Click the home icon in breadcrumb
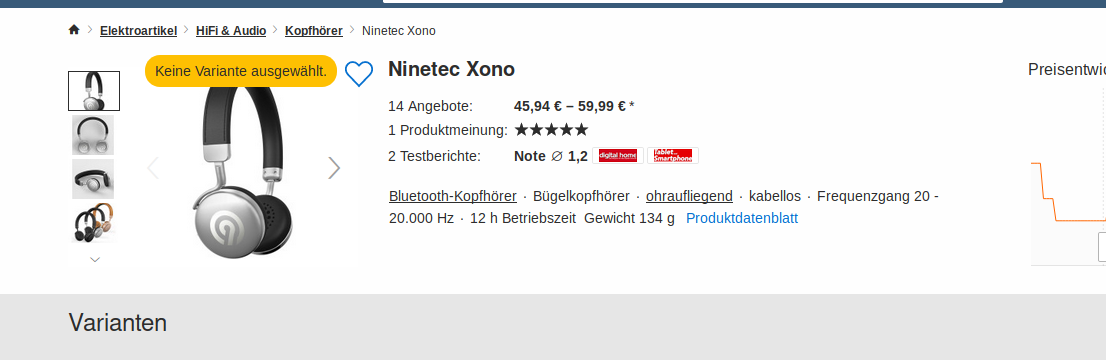 tap(74, 30)
